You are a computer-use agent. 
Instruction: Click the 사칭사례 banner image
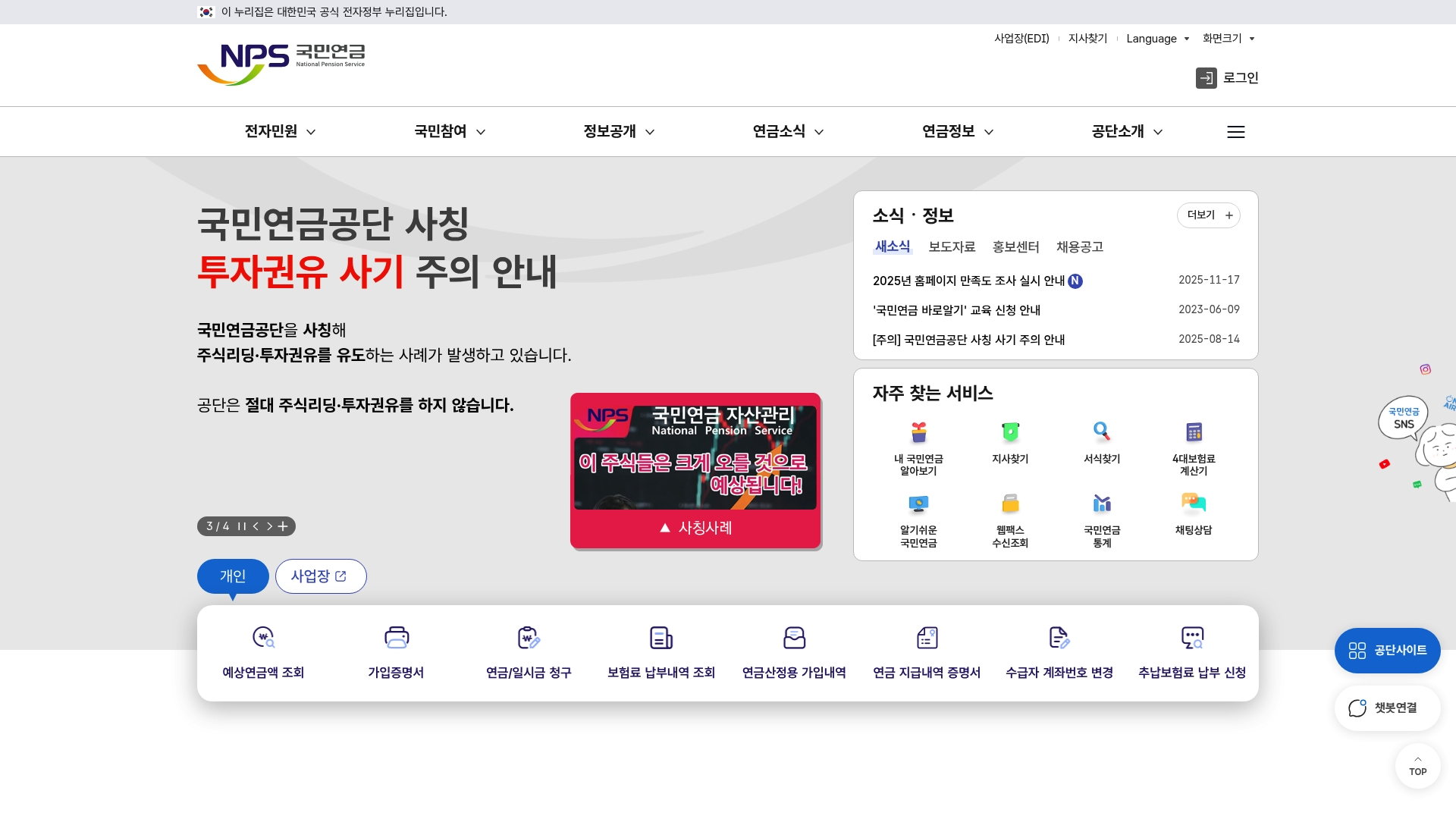(695, 471)
